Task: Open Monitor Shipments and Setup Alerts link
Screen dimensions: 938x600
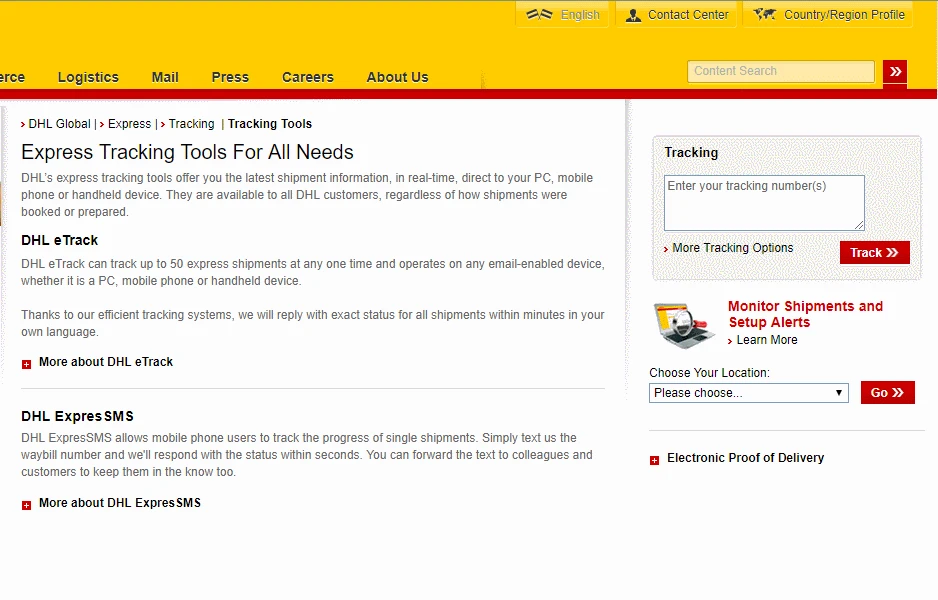Action: click(x=805, y=314)
